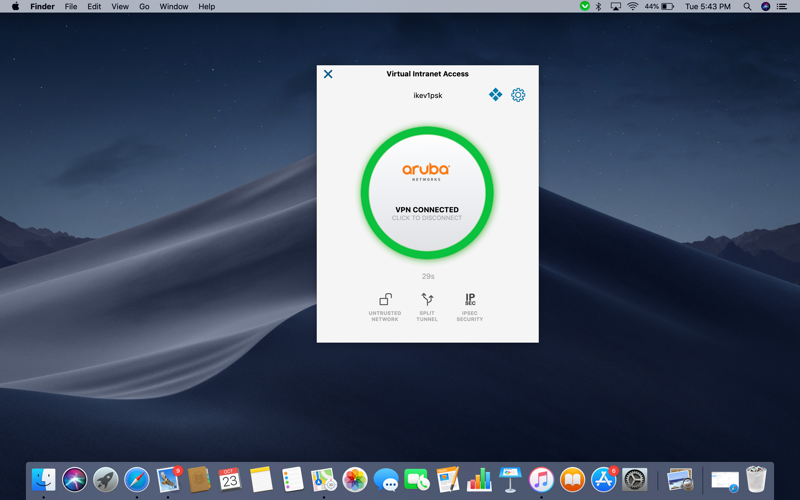
Task: Open Spotlight search magnifier
Action: 747,6
